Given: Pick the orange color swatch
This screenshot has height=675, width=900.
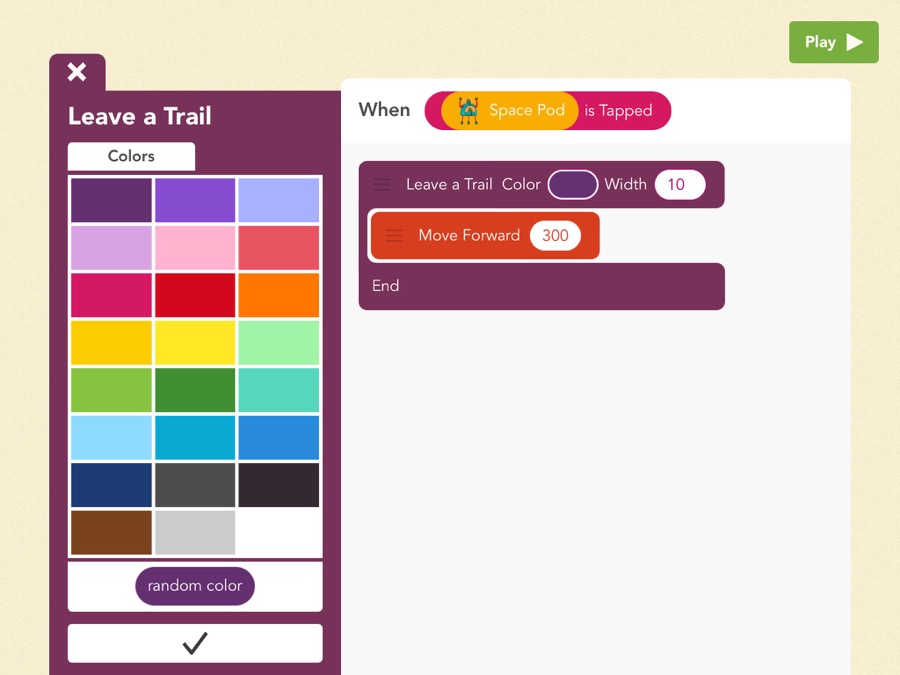Looking at the screenshot, I should [279, 295].
